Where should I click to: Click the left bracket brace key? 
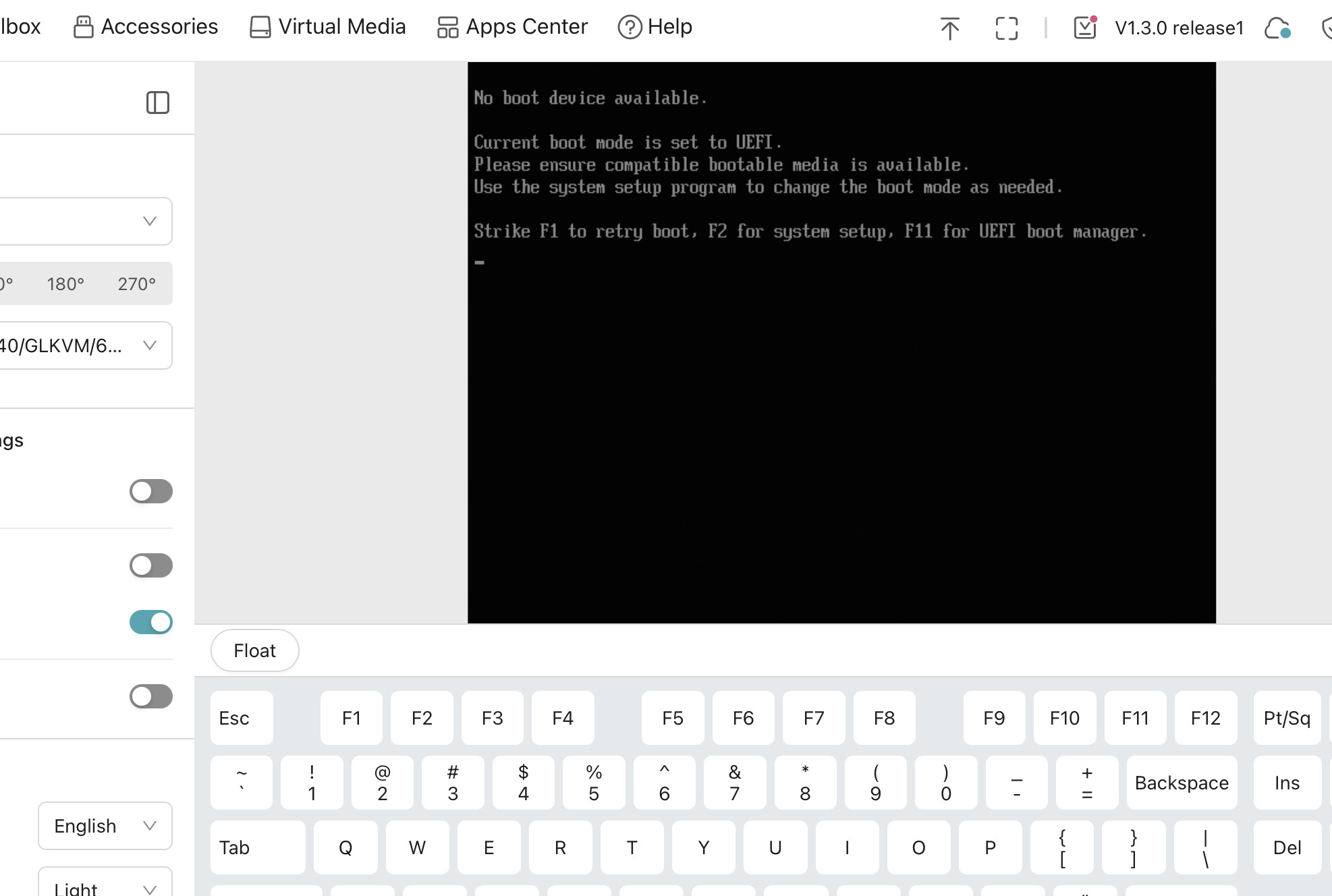[1063, 847]
